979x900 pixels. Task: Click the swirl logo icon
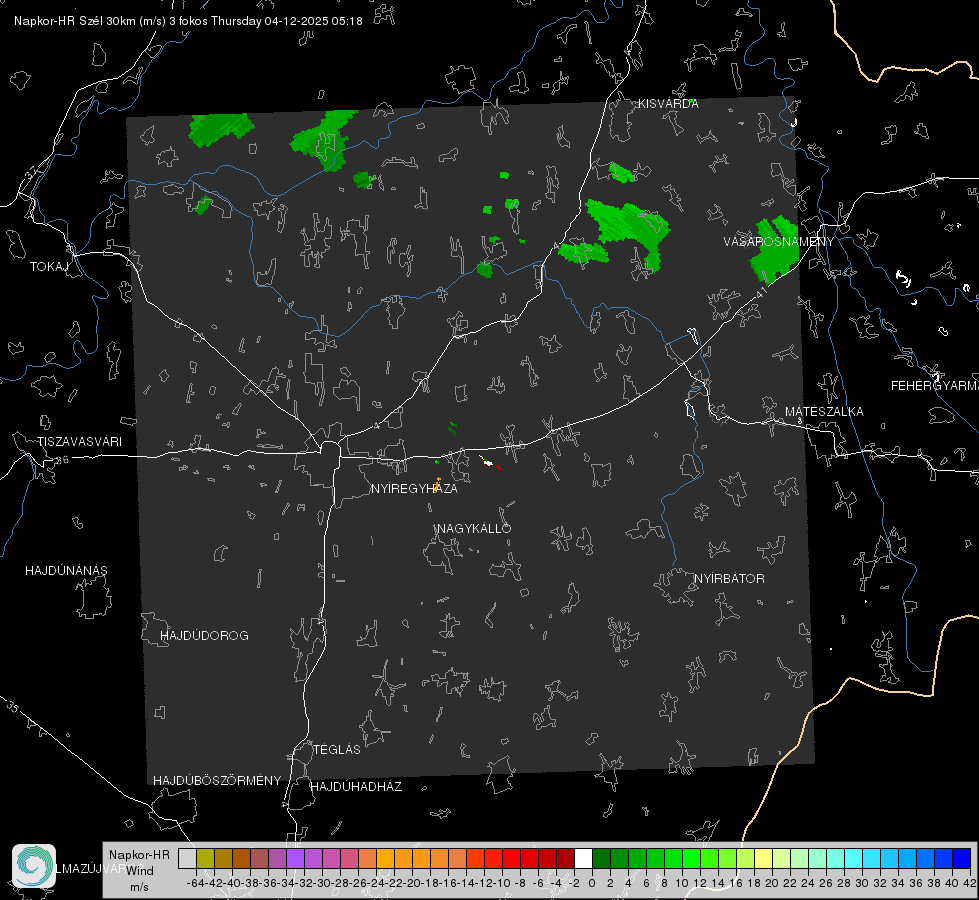point(34,865)
